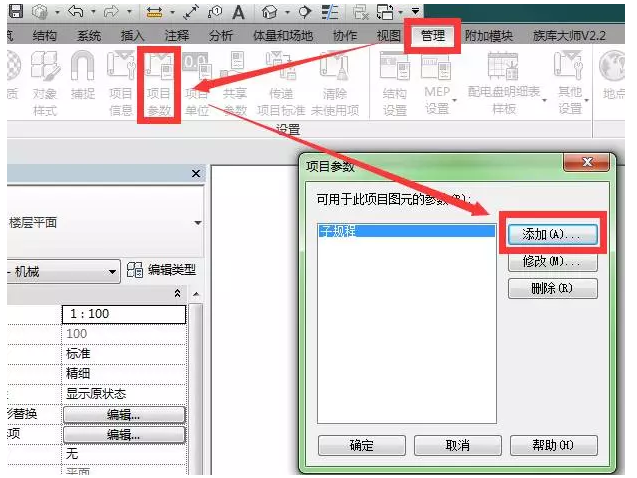Switch to the 结构 ribbon tab
Viewport: 637px width, 478px height.
[45, 36]
